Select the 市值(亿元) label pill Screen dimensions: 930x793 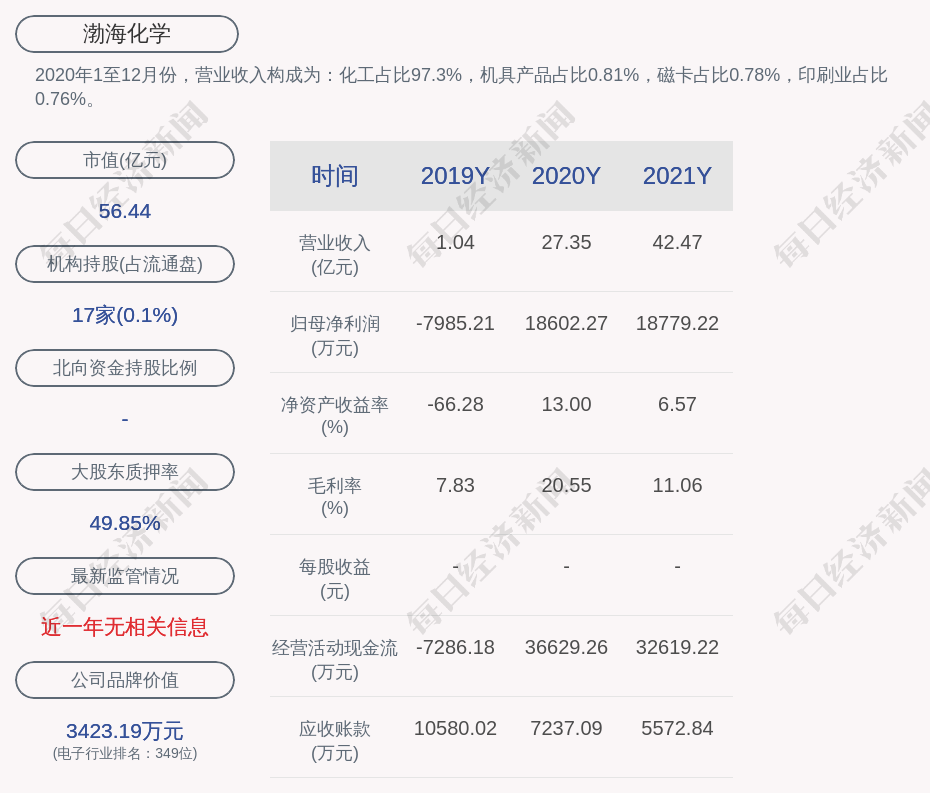125,160
